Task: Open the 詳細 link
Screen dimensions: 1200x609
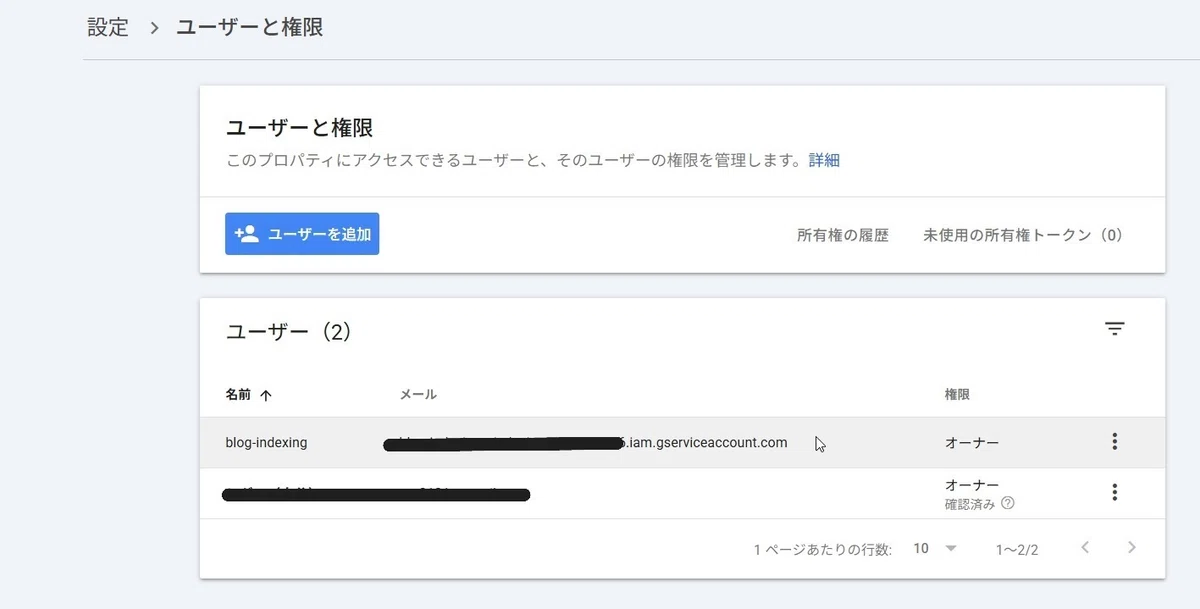Action: 824,160
